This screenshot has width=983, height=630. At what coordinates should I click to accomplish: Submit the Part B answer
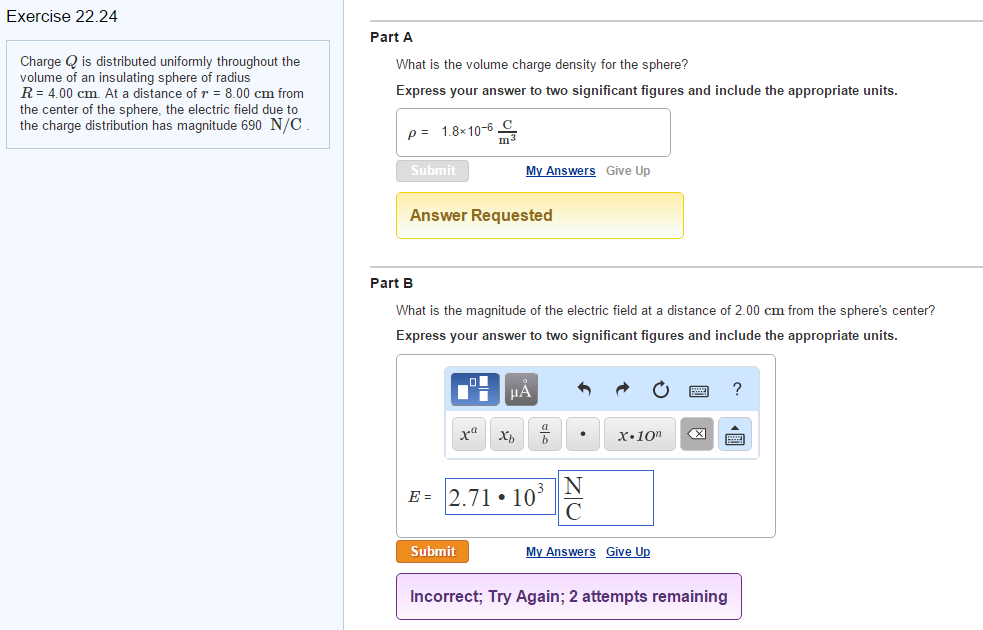coord(432,551)
